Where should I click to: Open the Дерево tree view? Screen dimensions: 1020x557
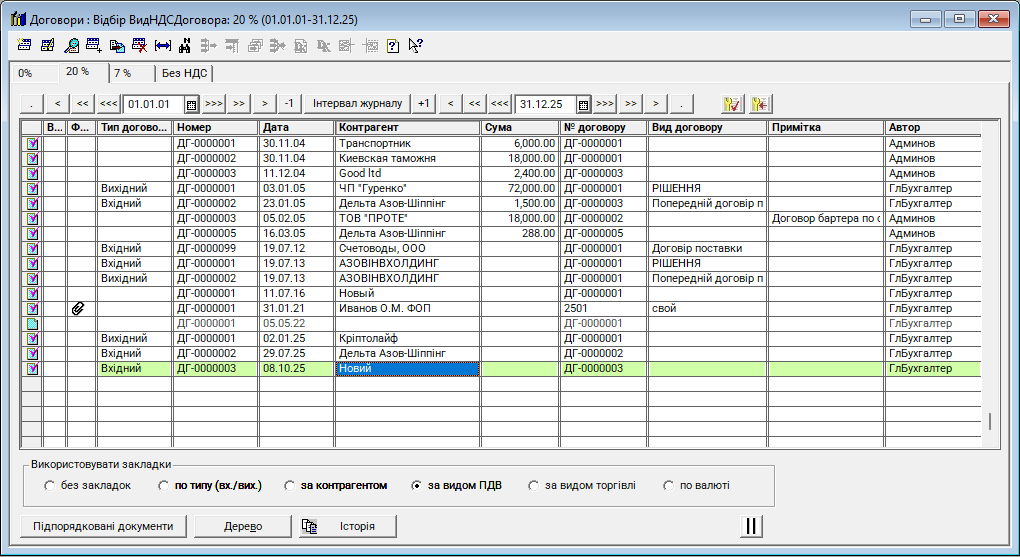242,526
